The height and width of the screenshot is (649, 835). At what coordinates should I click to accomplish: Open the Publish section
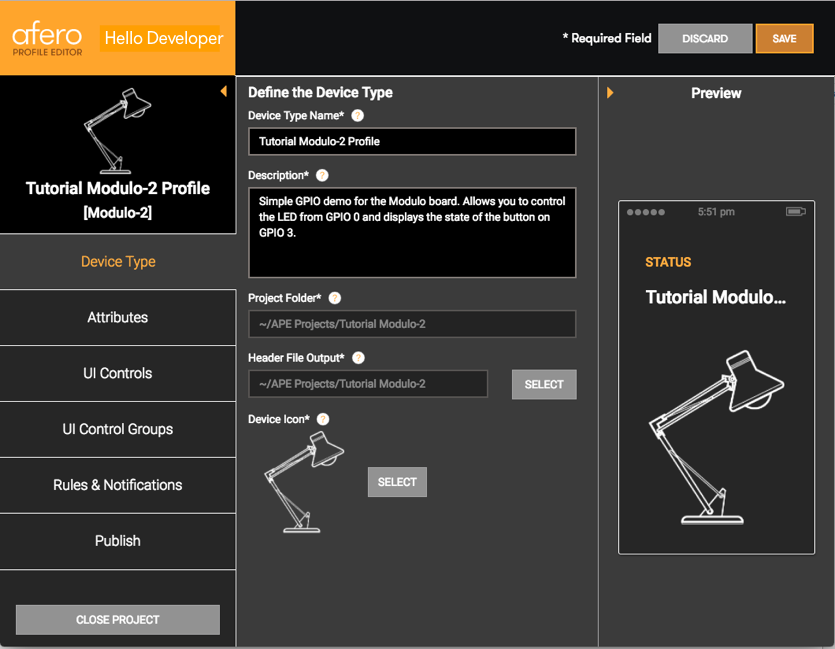pyautogui.click(x=118, y=541)
